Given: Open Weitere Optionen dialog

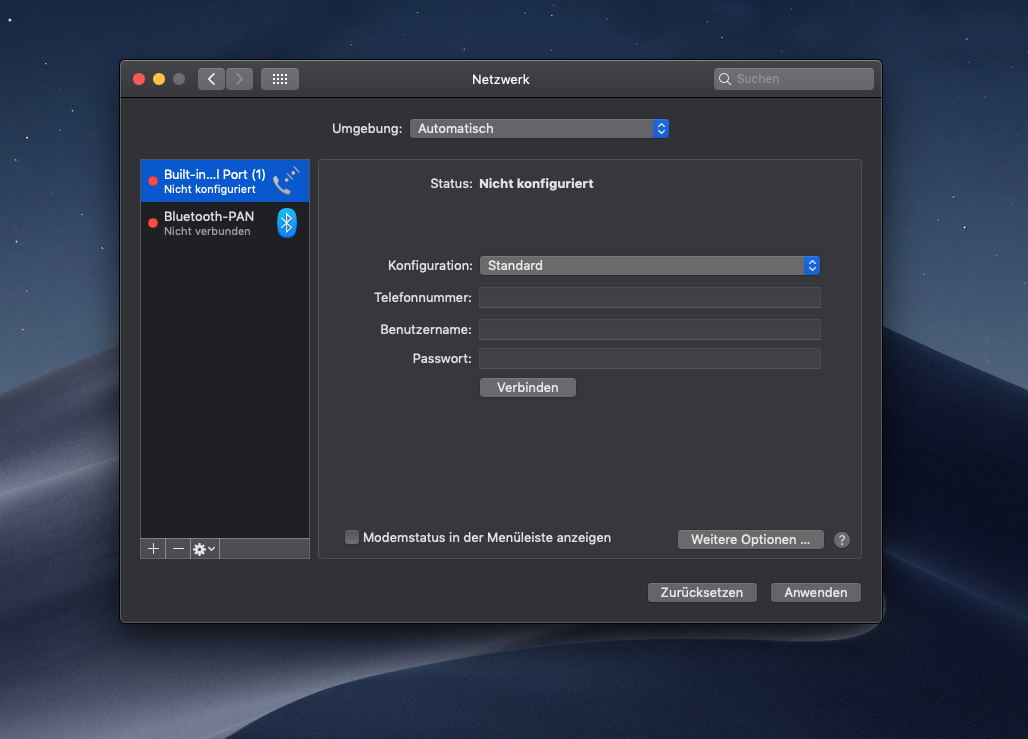Looking at the screenshot, I should 750,540.
